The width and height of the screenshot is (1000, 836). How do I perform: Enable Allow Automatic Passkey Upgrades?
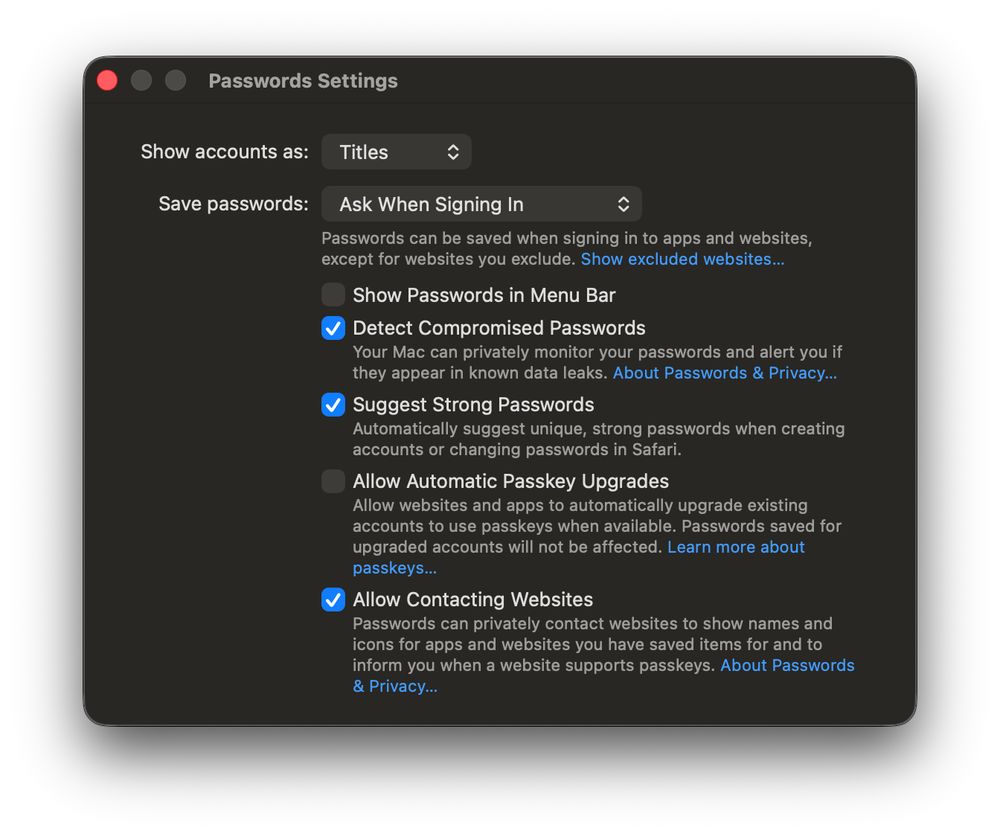pos(332,481)
